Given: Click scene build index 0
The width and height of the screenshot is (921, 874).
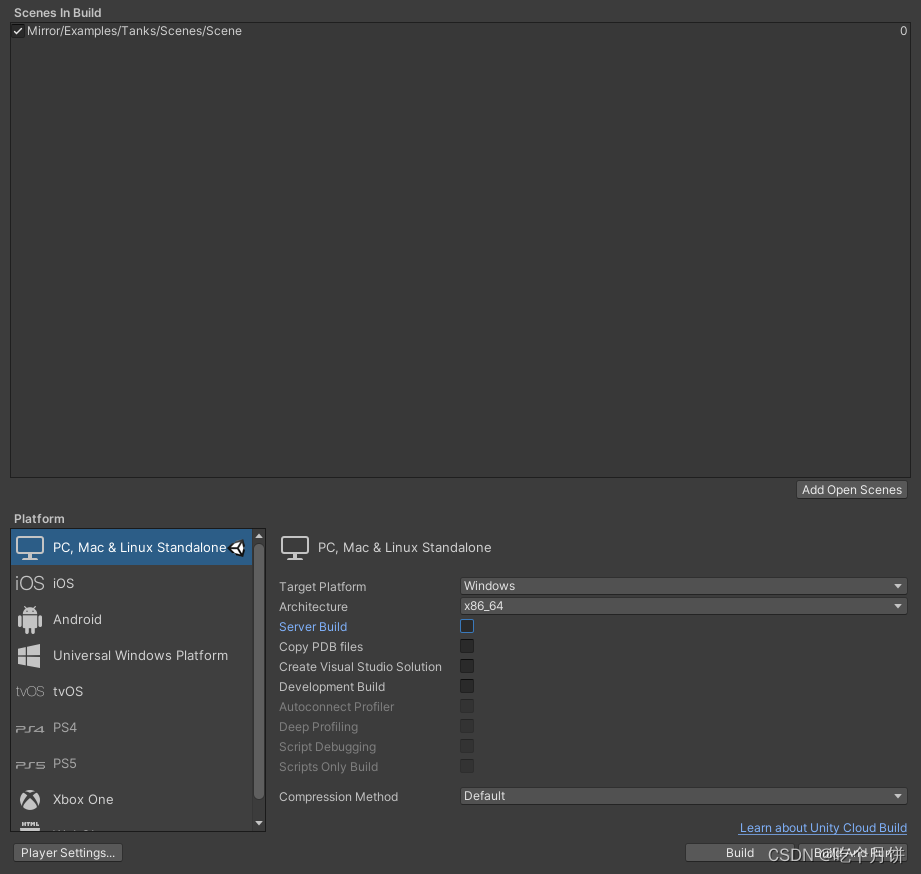Looking at the screenshot, I should [903, 31].
